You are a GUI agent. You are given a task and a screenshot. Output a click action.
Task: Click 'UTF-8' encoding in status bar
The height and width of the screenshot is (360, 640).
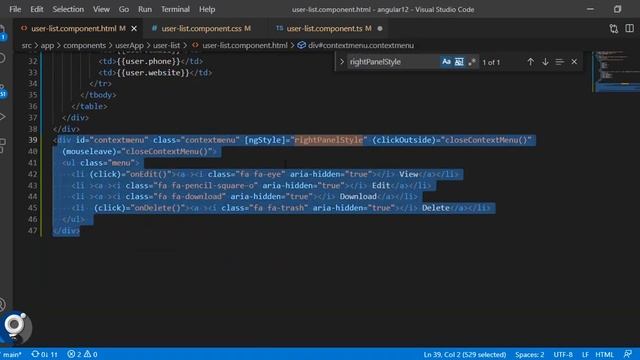(563, 354)
